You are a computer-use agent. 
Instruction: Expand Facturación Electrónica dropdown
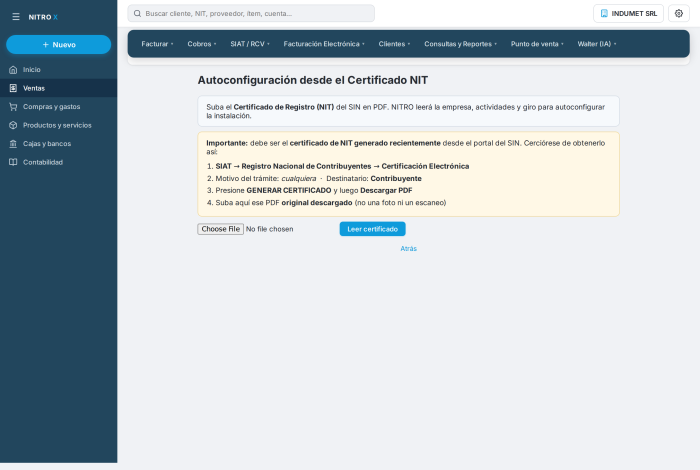324,44
